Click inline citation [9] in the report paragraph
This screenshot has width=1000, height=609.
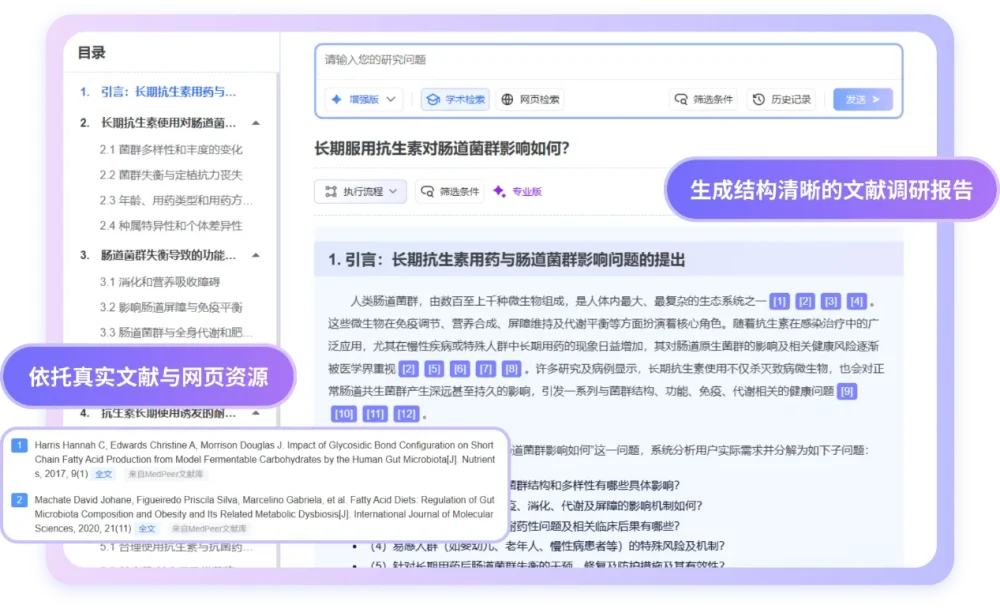[x=849, y=390]
